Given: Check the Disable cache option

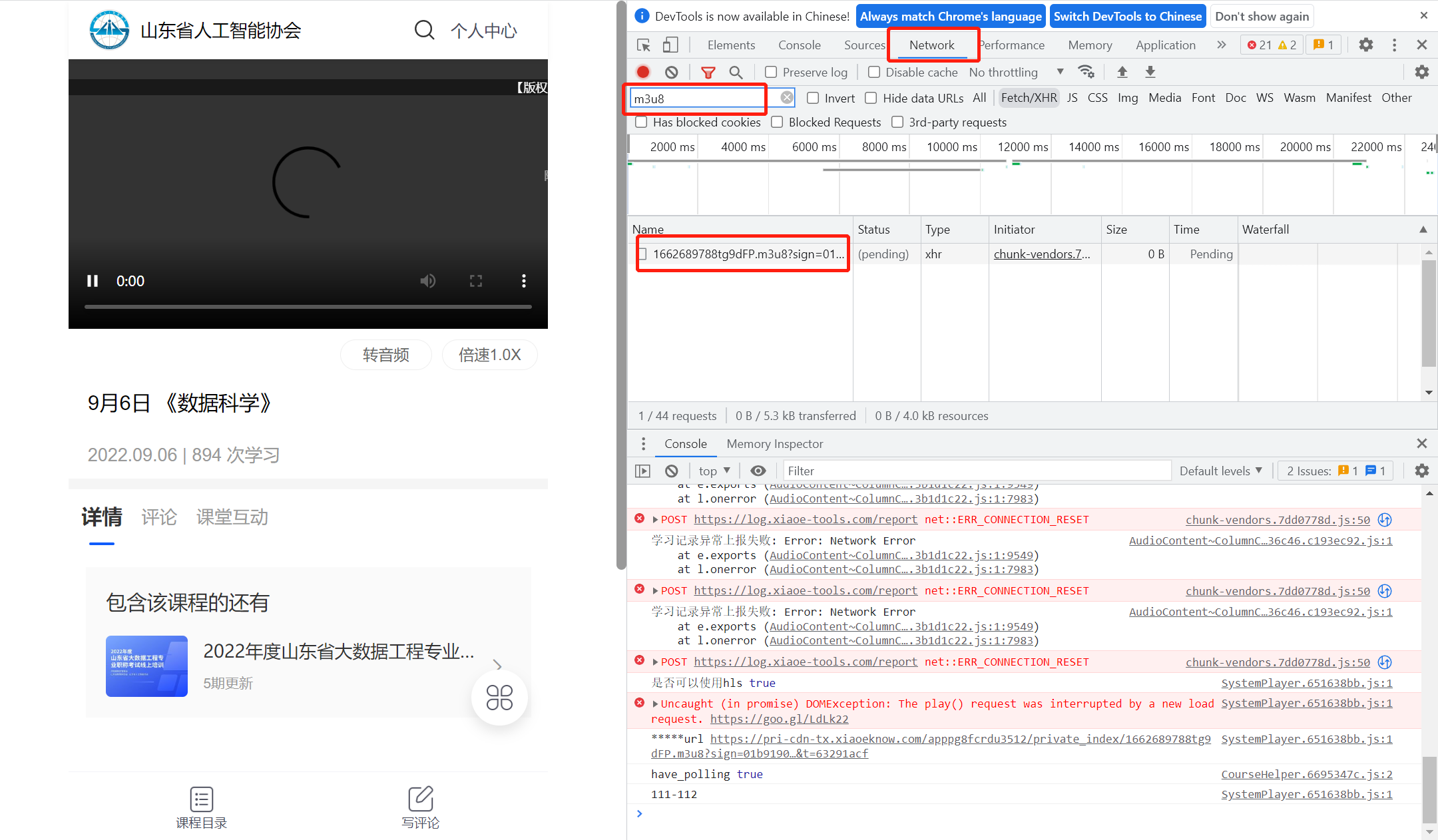Looking at the screenshot, I should [874, 72].
